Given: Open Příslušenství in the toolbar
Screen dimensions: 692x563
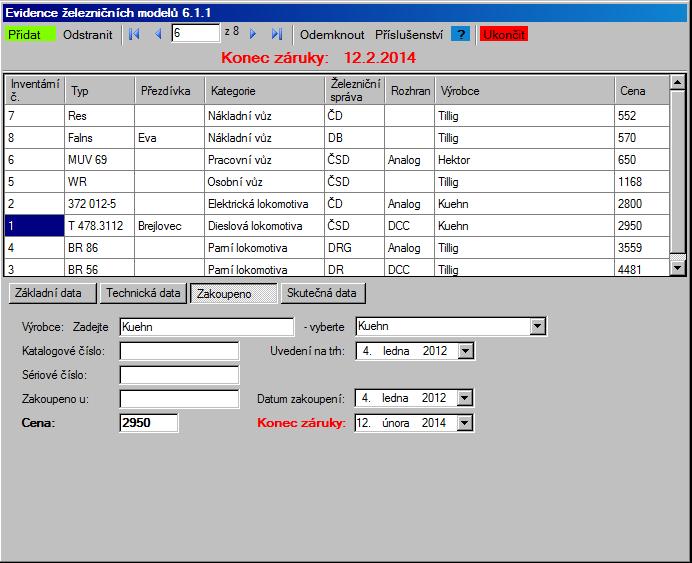Looking at the screenshot, I should tap(408, 34).
